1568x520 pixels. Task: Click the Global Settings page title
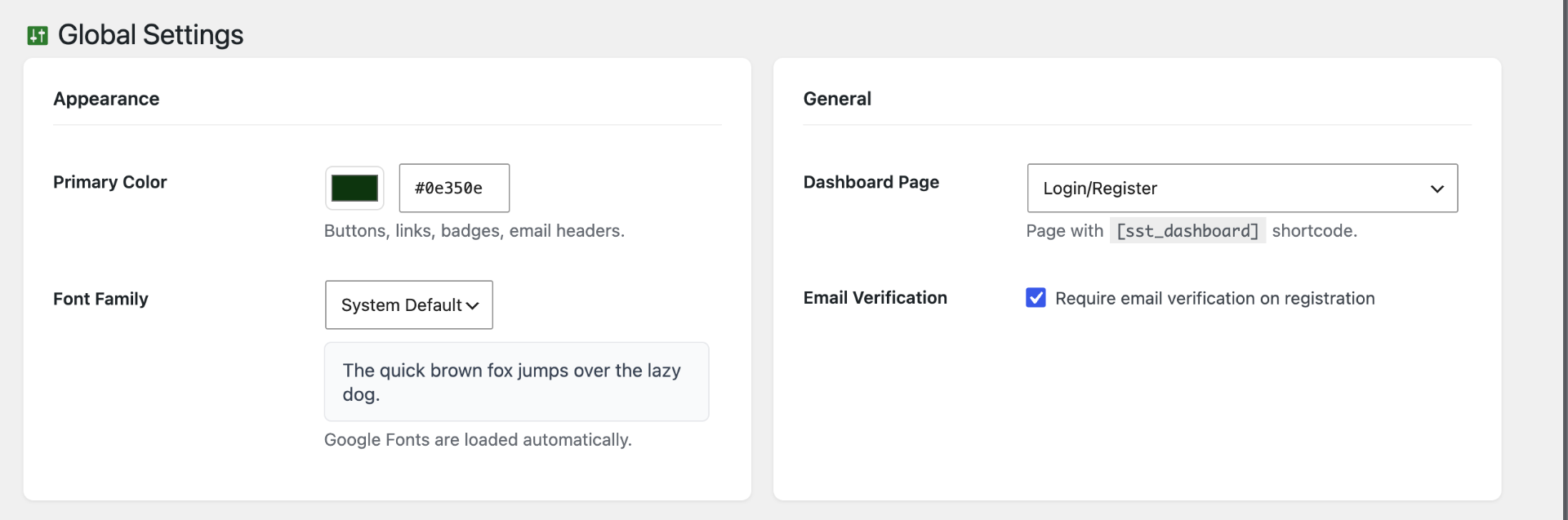tap(150, 35)
